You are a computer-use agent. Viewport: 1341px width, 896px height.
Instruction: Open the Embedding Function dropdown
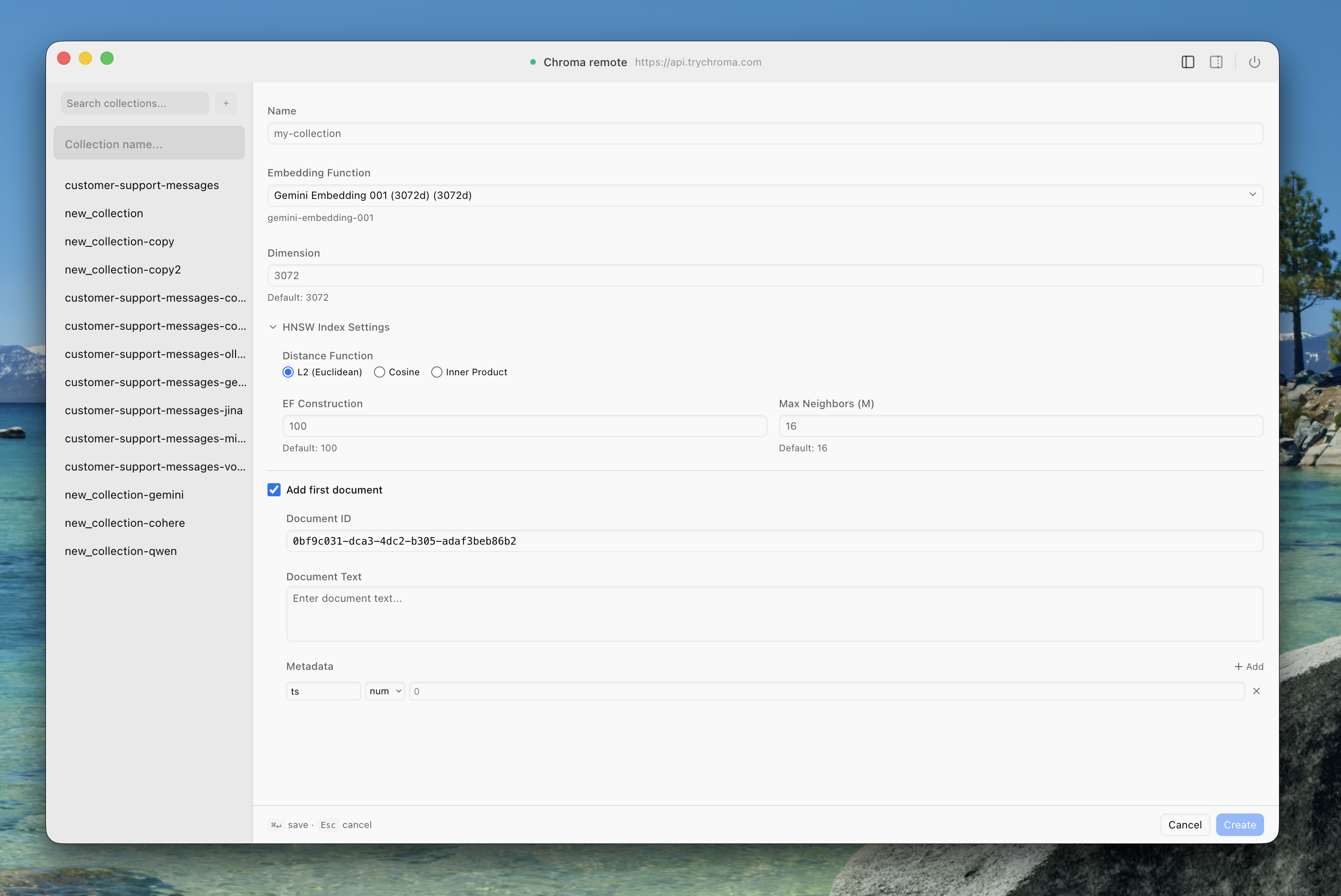pyautogui.click(x=764, y=196)
